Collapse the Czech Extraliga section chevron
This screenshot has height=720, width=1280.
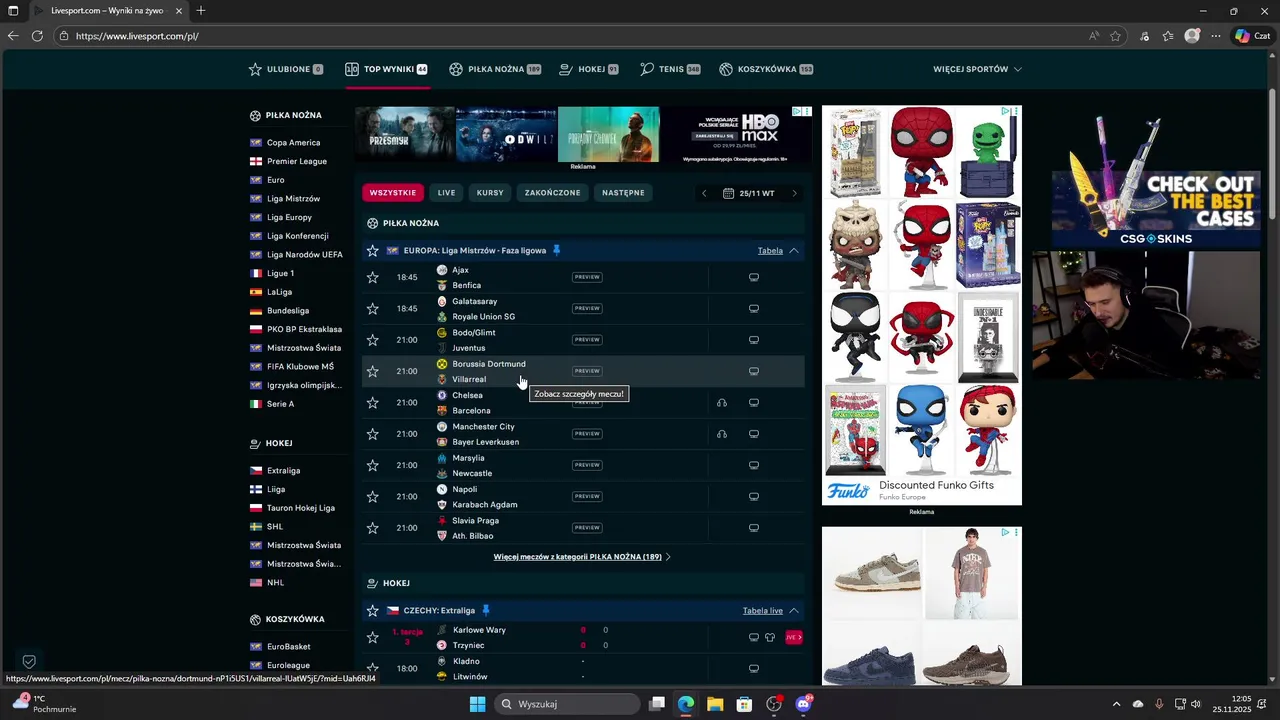[794, 611]
